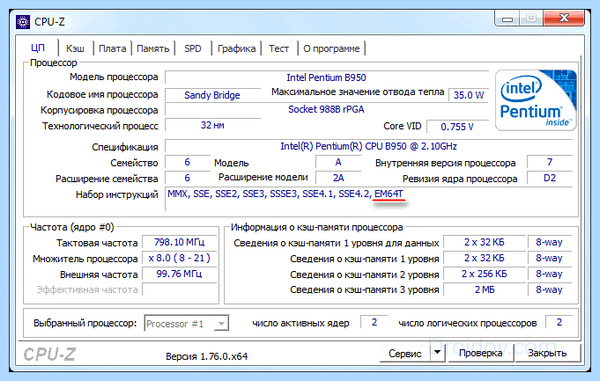Switch to the Память tab

pyautogui.click(x=153, y=49)
